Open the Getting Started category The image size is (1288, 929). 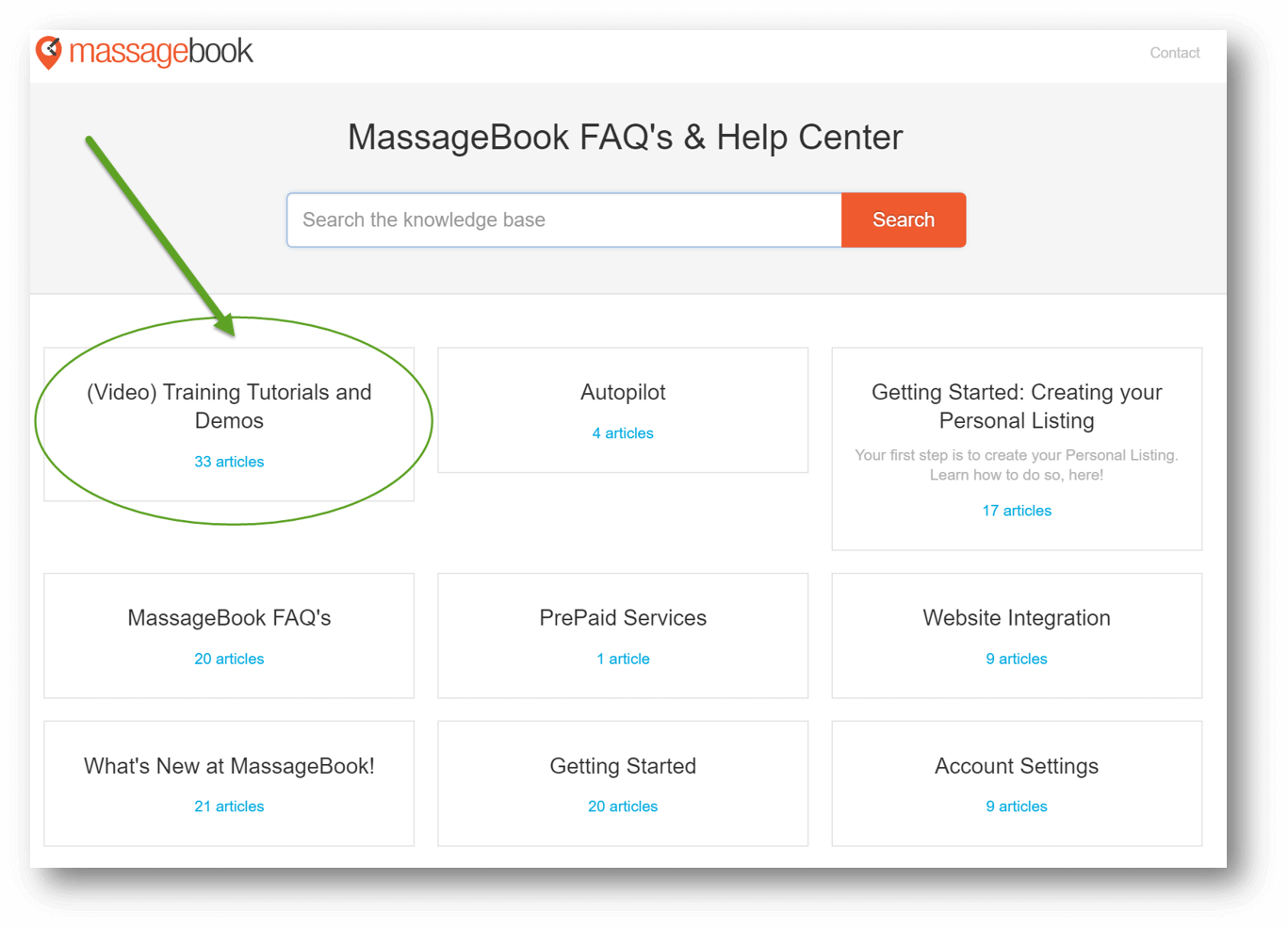coord(623,766)
